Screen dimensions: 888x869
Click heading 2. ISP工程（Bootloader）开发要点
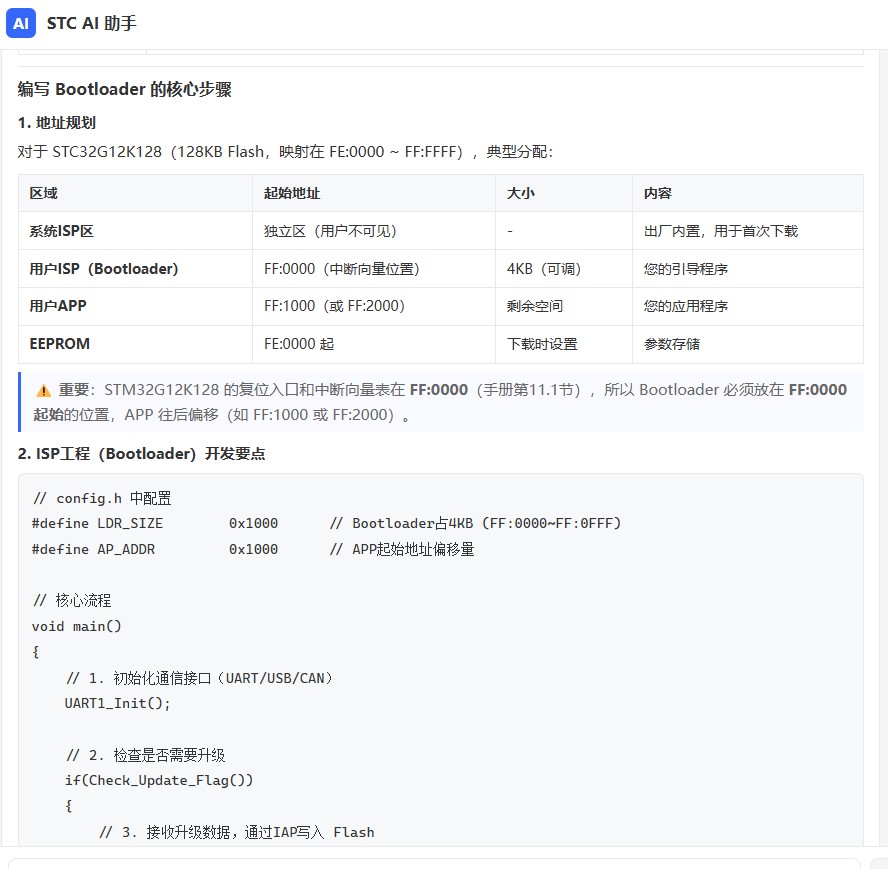point(142,454)
